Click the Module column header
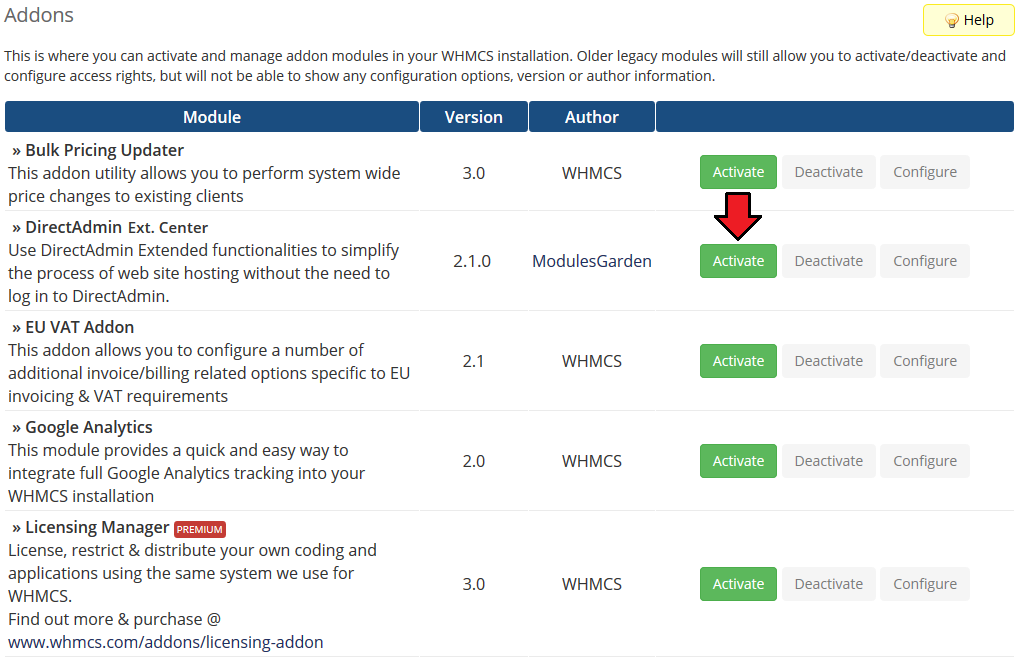Viewport: 1017px width, 662px height. point(212,117)
